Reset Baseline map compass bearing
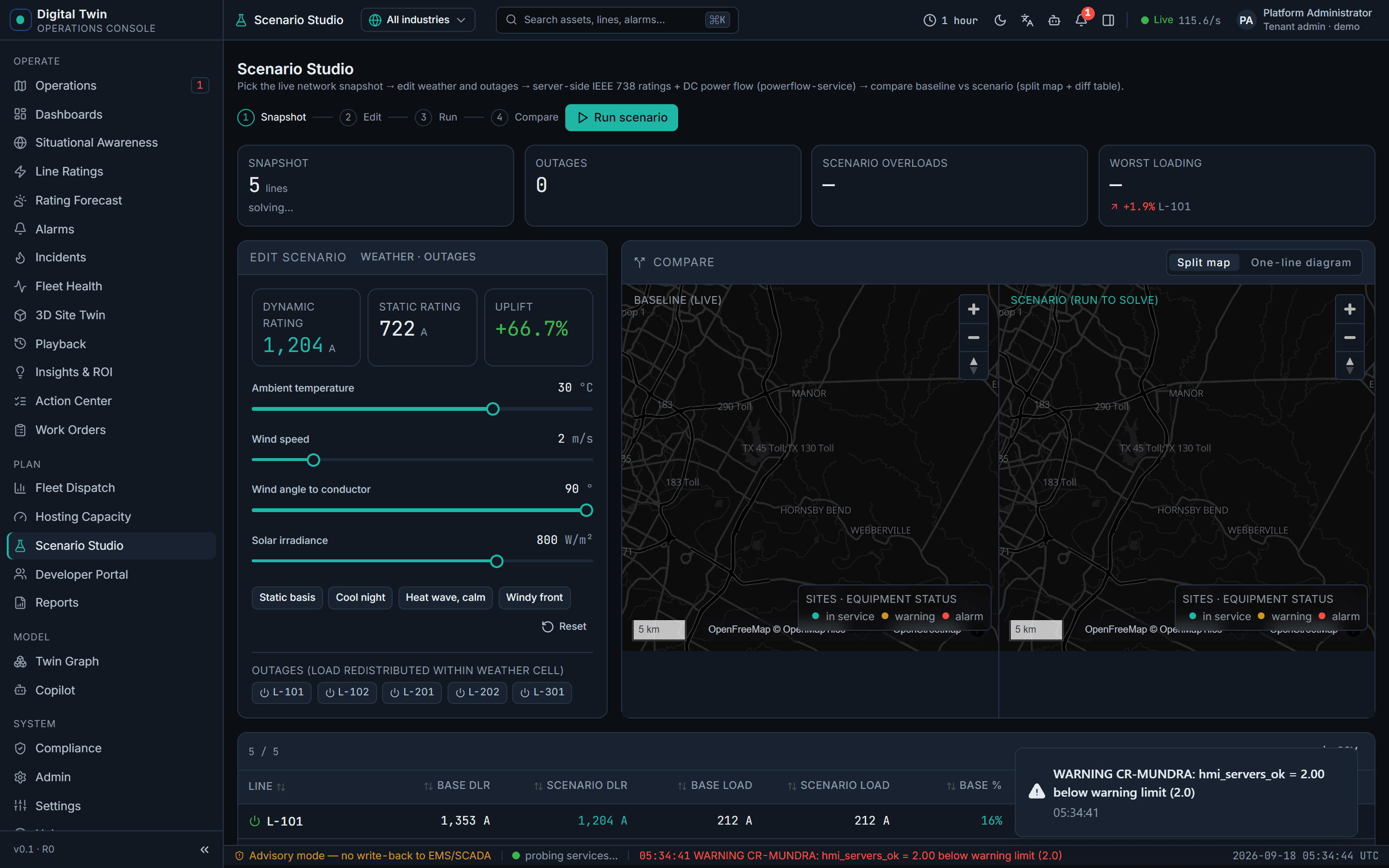The height and width of the screenshot is (868, 1389). [x=973, y=365]
